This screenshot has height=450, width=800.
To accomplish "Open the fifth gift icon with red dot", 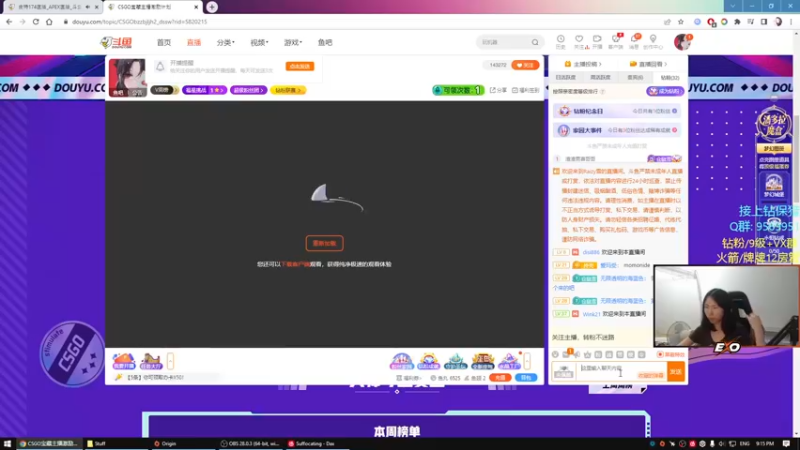I will [x=509, y=361].
